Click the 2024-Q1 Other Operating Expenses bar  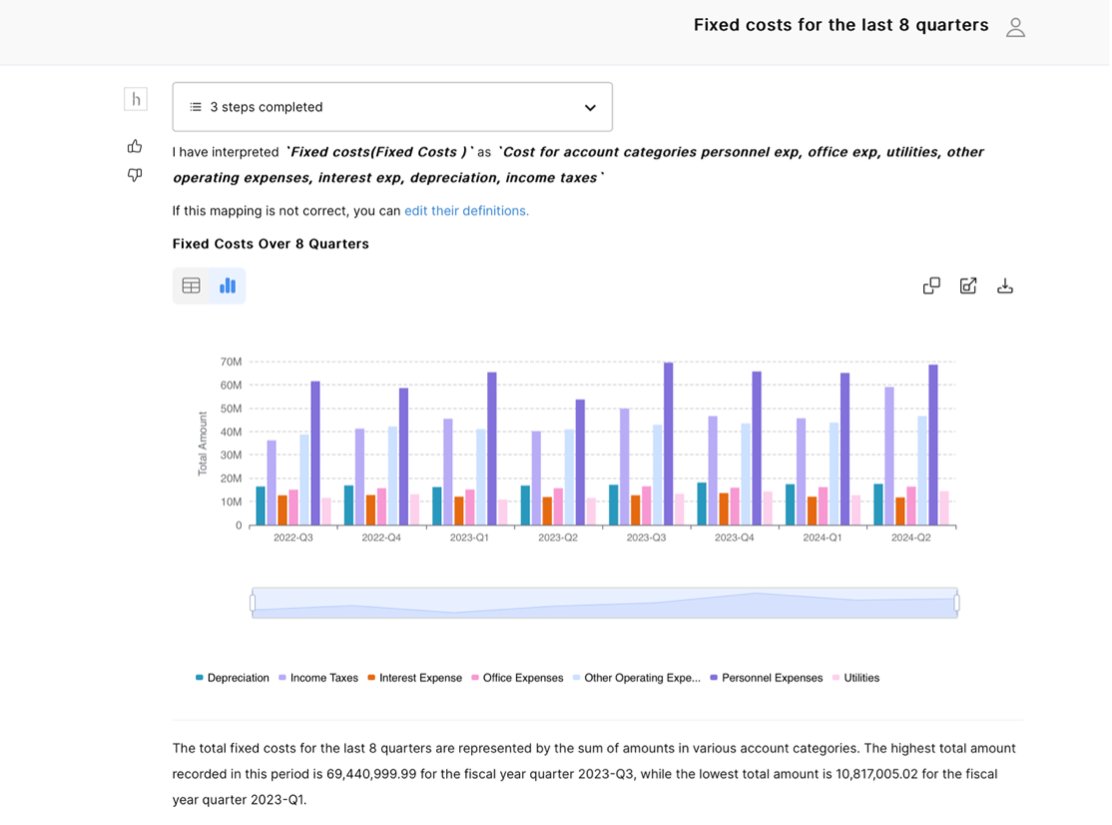pos(834,474)
